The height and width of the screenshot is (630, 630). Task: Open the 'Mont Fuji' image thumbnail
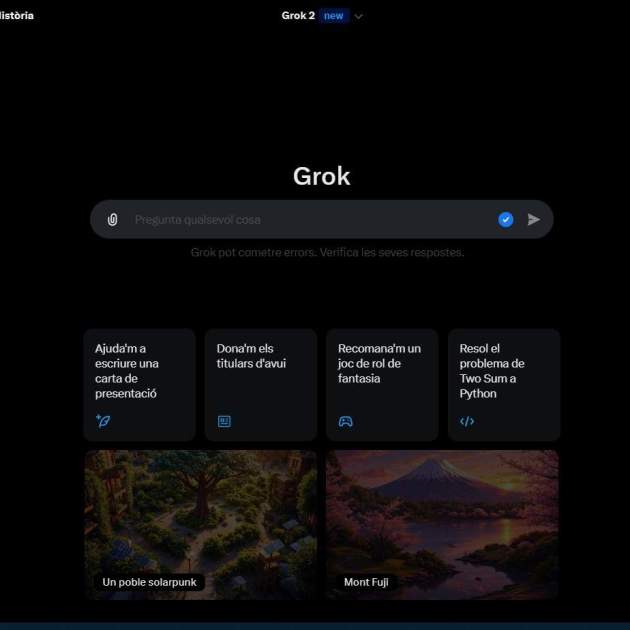[442, 525]
